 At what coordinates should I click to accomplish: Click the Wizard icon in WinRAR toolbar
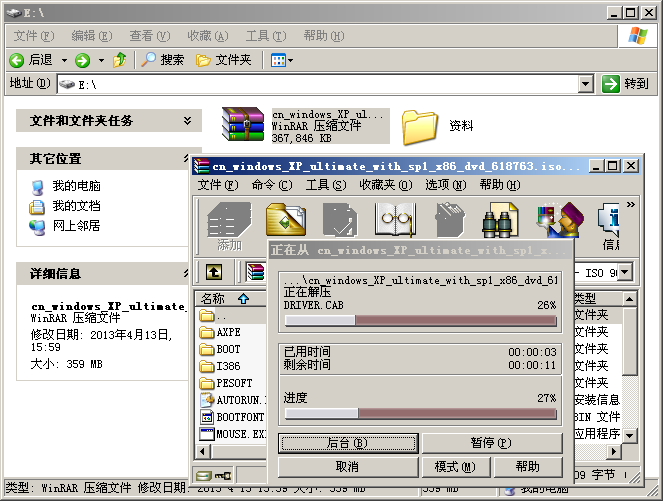560,220
